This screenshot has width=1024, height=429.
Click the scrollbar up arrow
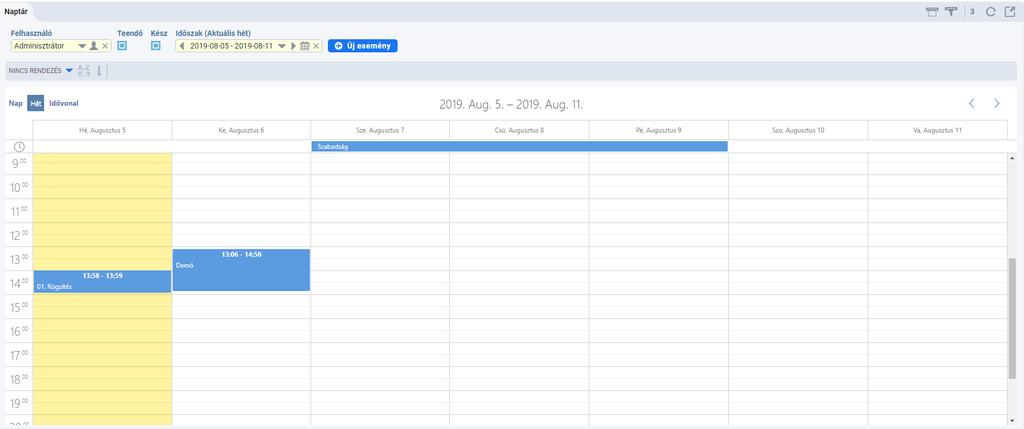point(1012,159)
